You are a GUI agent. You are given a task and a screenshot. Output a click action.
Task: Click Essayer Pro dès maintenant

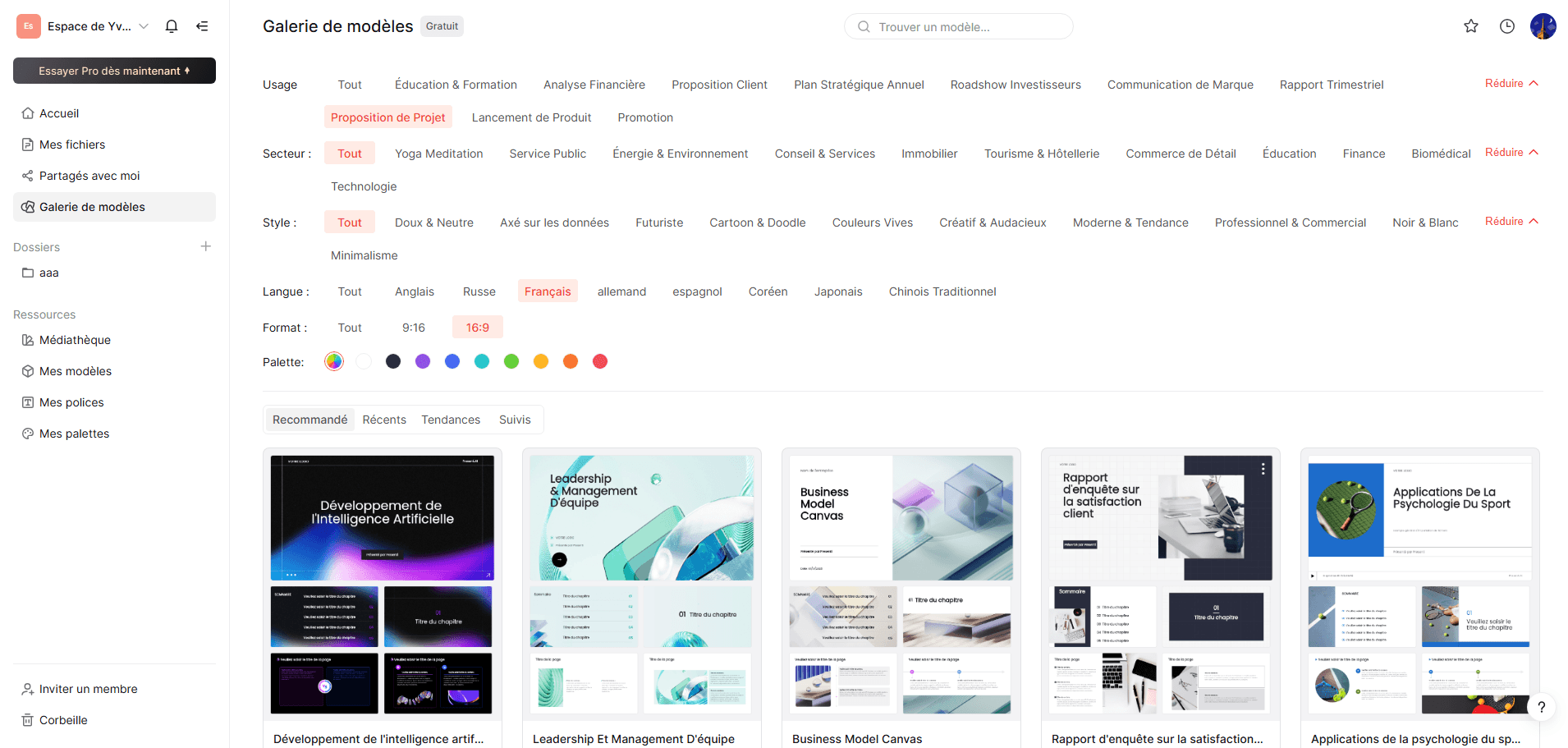pyautogui.click(x=114, y=71)
